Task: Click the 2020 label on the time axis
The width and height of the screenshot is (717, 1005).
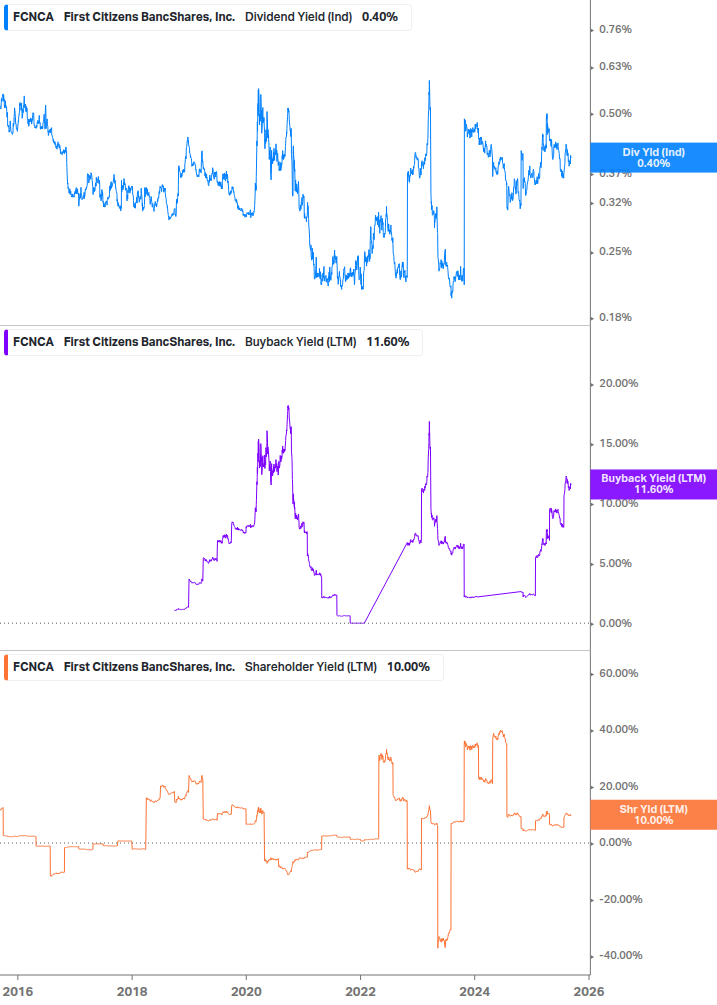Action: click(246, 992)
